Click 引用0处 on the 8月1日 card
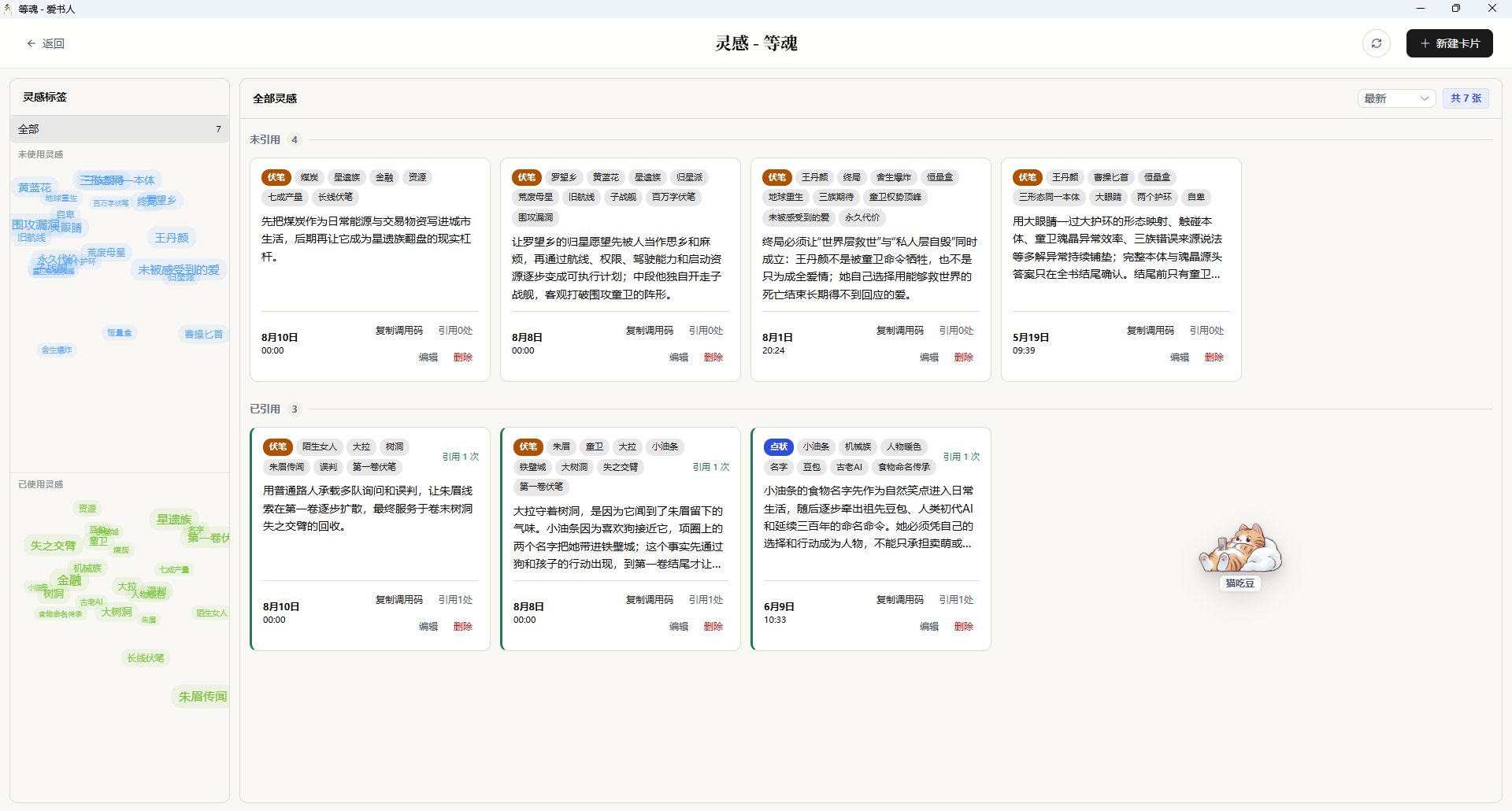1512x811 pixels. (956, 331)
